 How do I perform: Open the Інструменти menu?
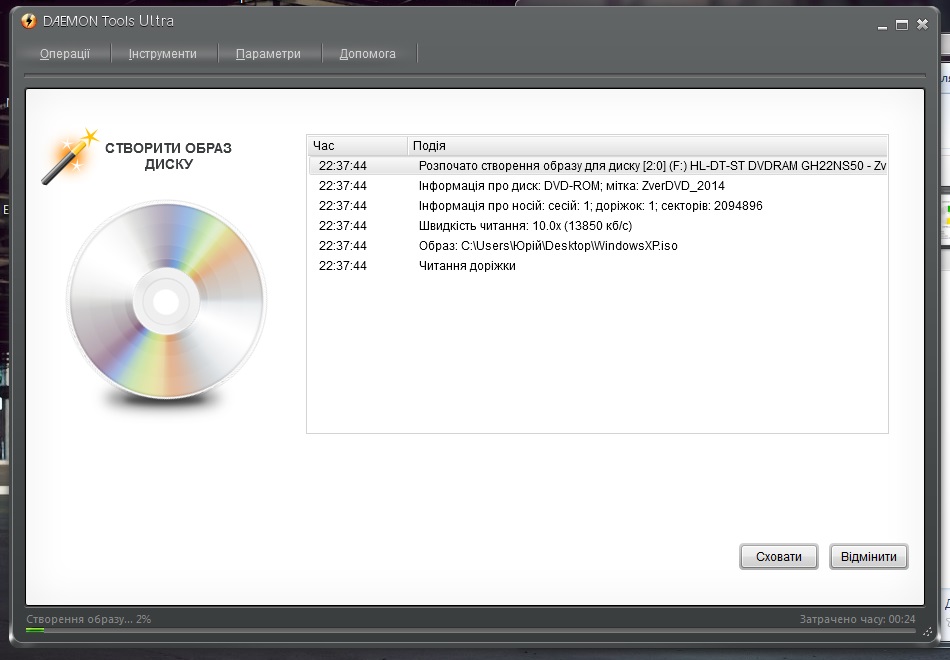[x=162, y=54]
